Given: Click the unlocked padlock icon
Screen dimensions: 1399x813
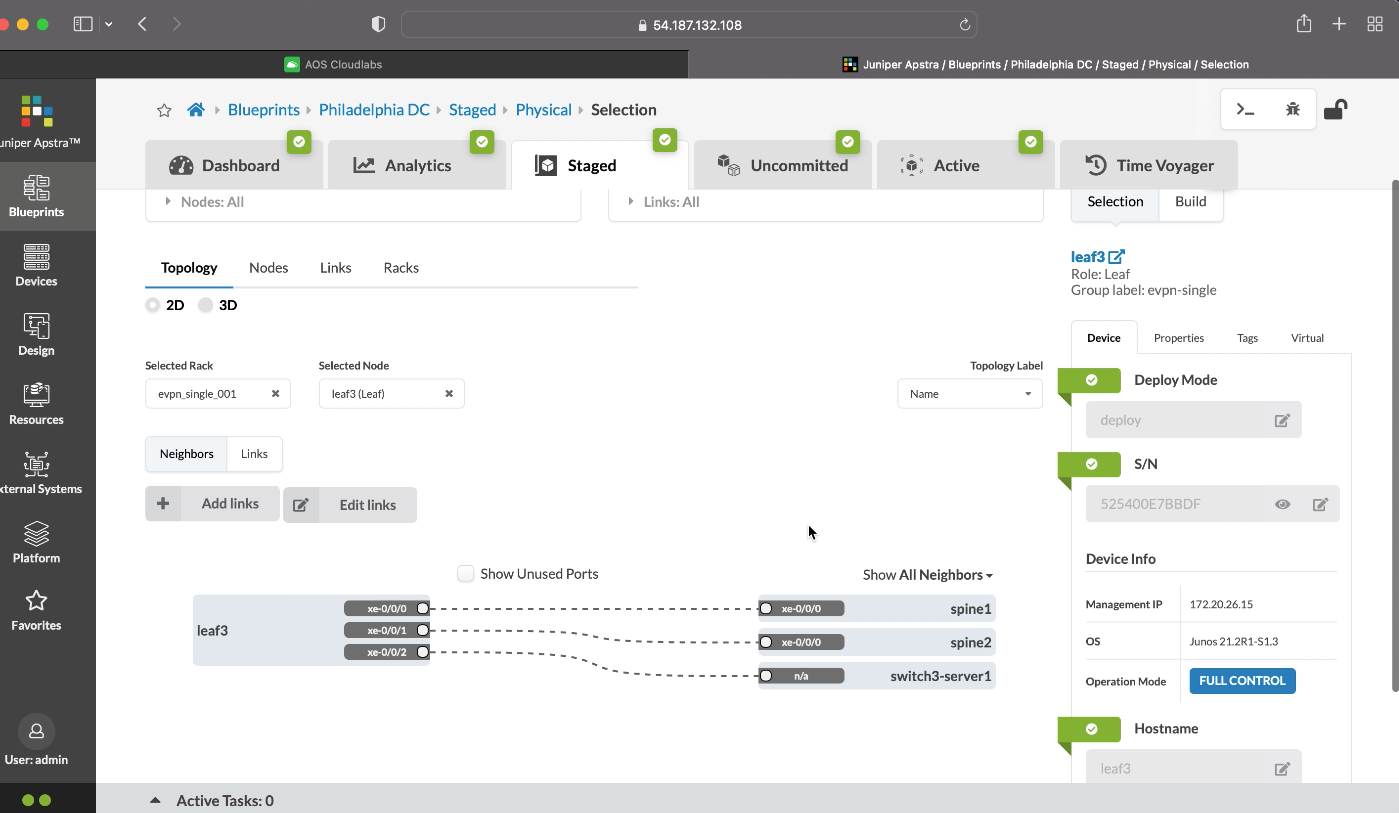Looking at the screenshot, I should point(1335,109).
